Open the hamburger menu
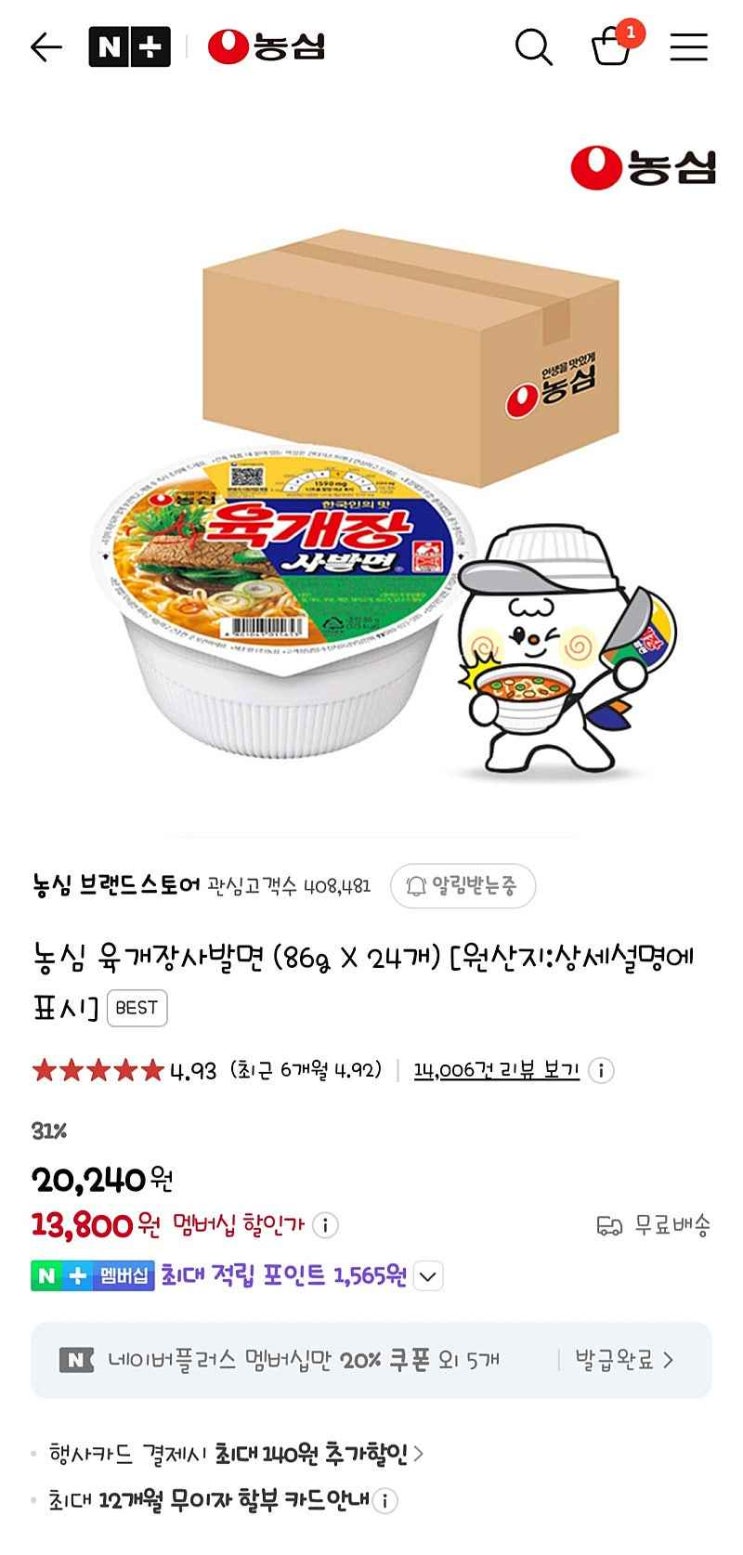This screenshot has width=743, height=1555. click(689, 47)
